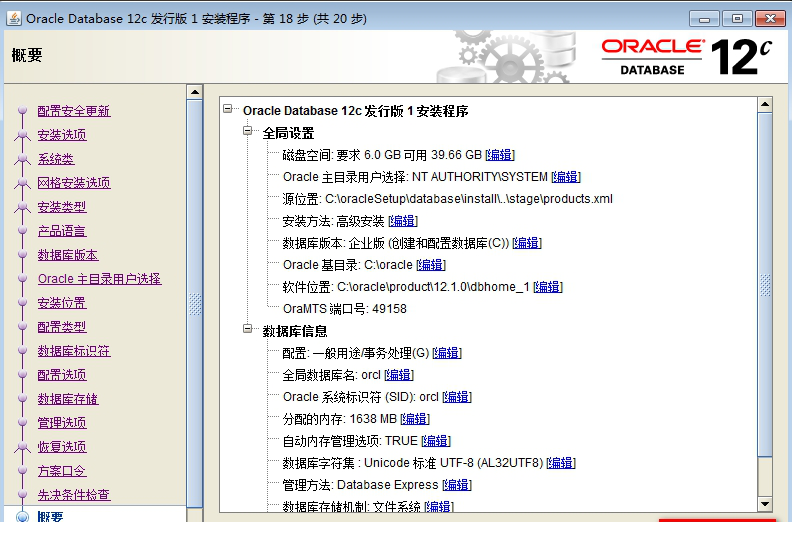Edit the Oracle 主目录用户选择 setting

[x=566, y=177]
